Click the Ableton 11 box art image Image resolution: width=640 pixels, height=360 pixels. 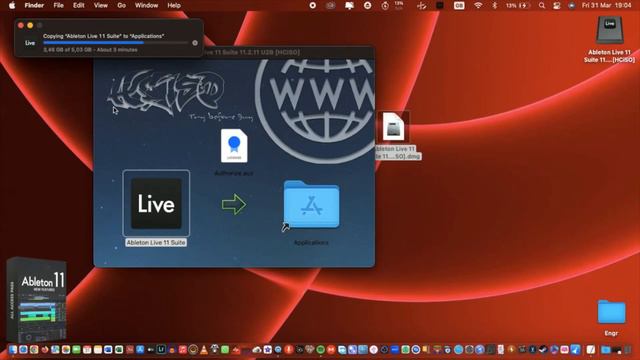36,299
